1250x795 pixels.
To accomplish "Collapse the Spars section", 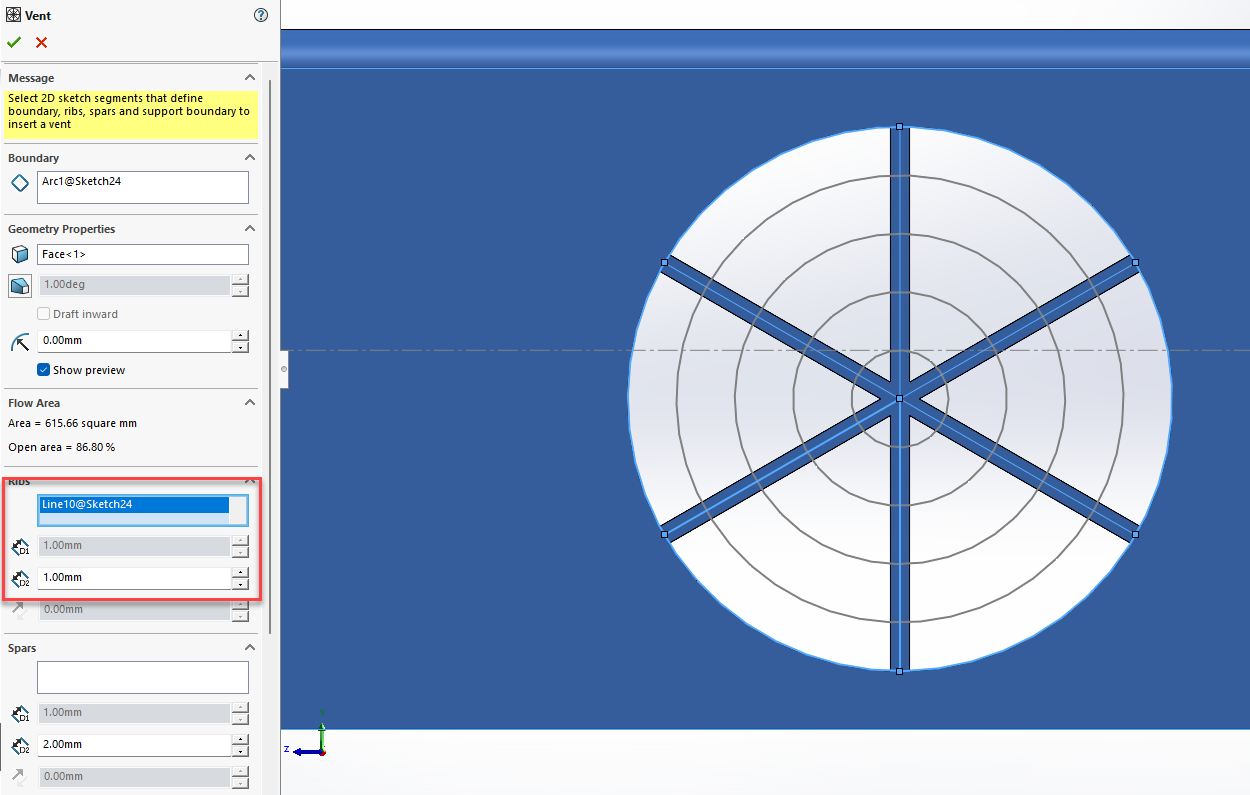I will [250, 647].
